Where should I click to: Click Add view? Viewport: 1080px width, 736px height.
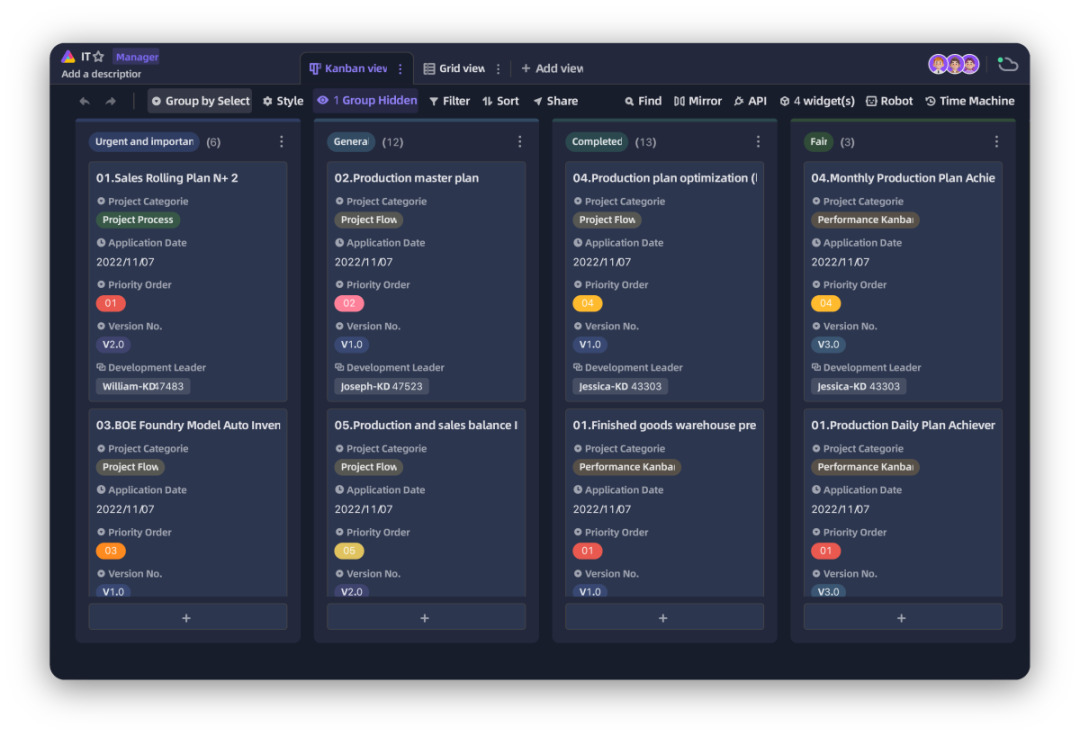click(x=552, y=69)
